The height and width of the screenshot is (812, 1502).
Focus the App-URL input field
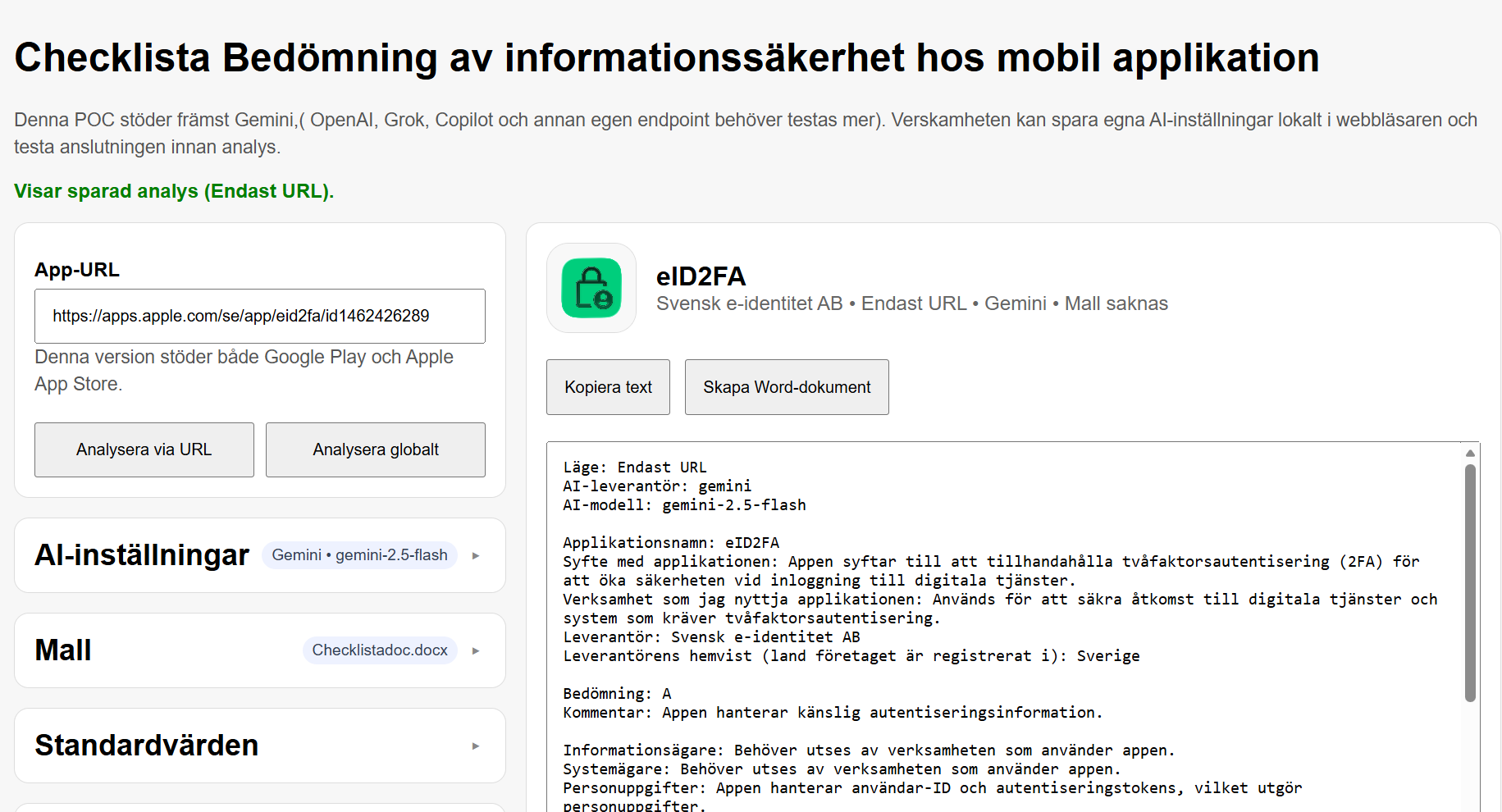pyautogui.click(x=259, y=316)
